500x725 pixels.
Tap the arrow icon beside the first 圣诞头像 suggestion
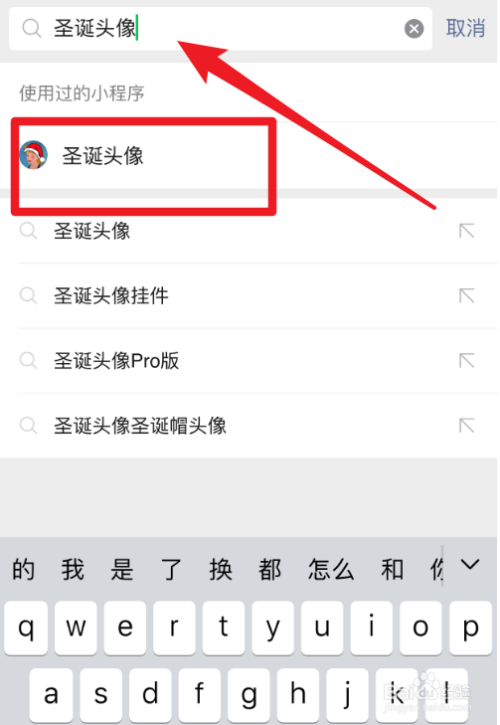[467, 231]
